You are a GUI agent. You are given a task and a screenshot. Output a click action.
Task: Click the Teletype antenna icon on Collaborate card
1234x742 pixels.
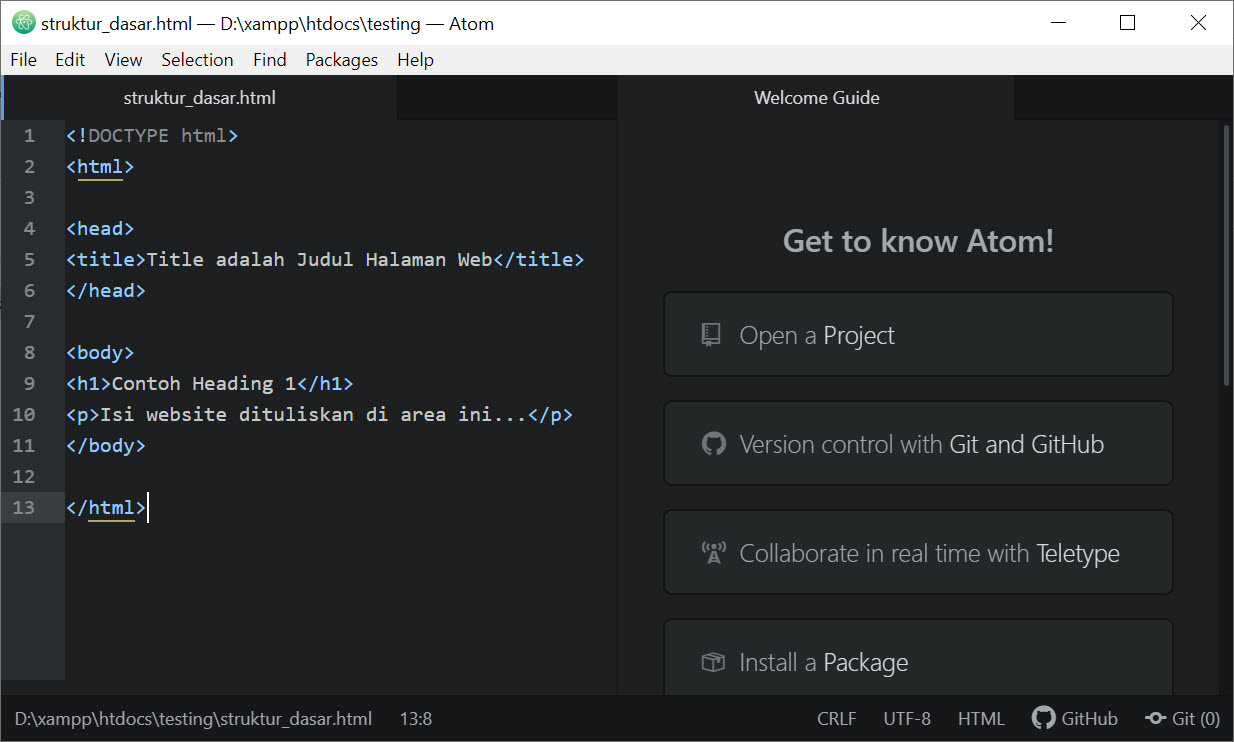coord(713,553)
